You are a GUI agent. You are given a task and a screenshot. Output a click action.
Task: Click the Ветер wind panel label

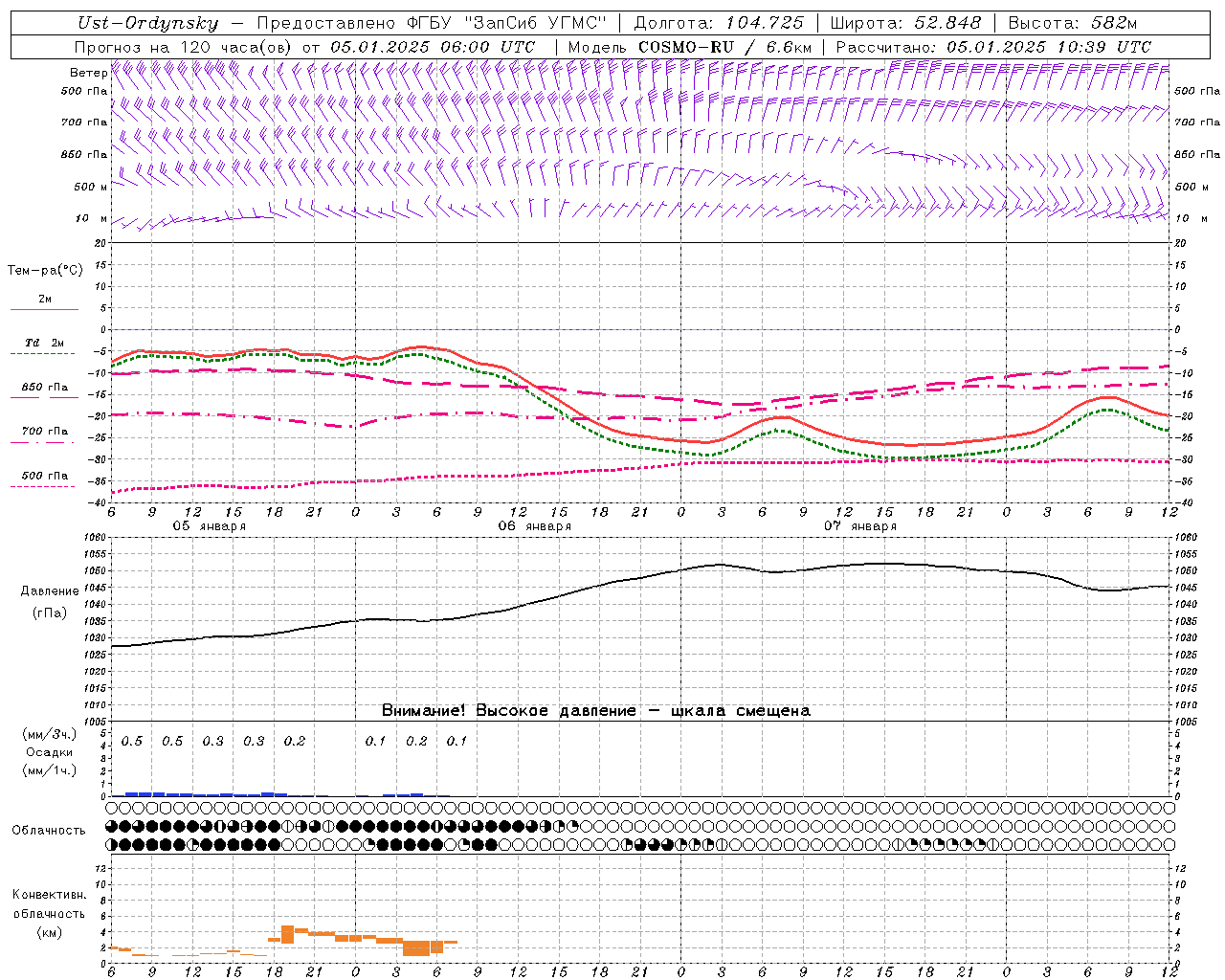[88, 73]
